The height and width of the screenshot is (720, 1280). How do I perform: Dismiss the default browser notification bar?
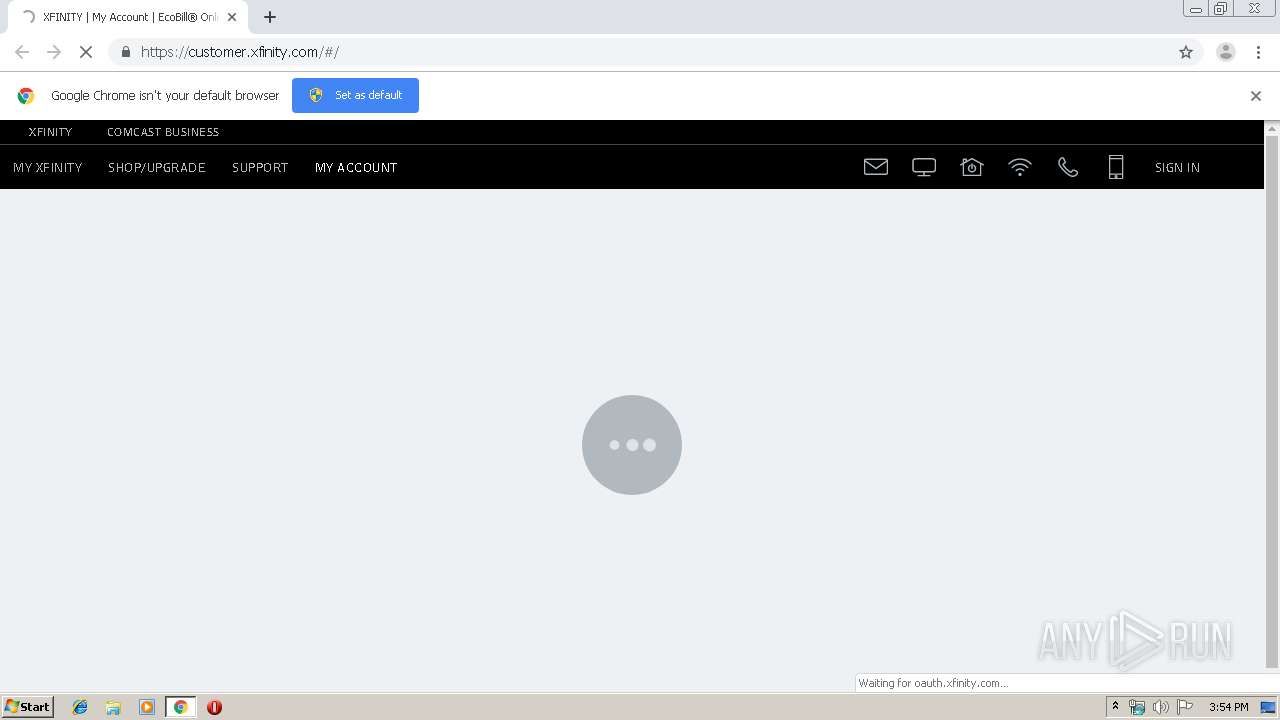tap(1256, 96)
